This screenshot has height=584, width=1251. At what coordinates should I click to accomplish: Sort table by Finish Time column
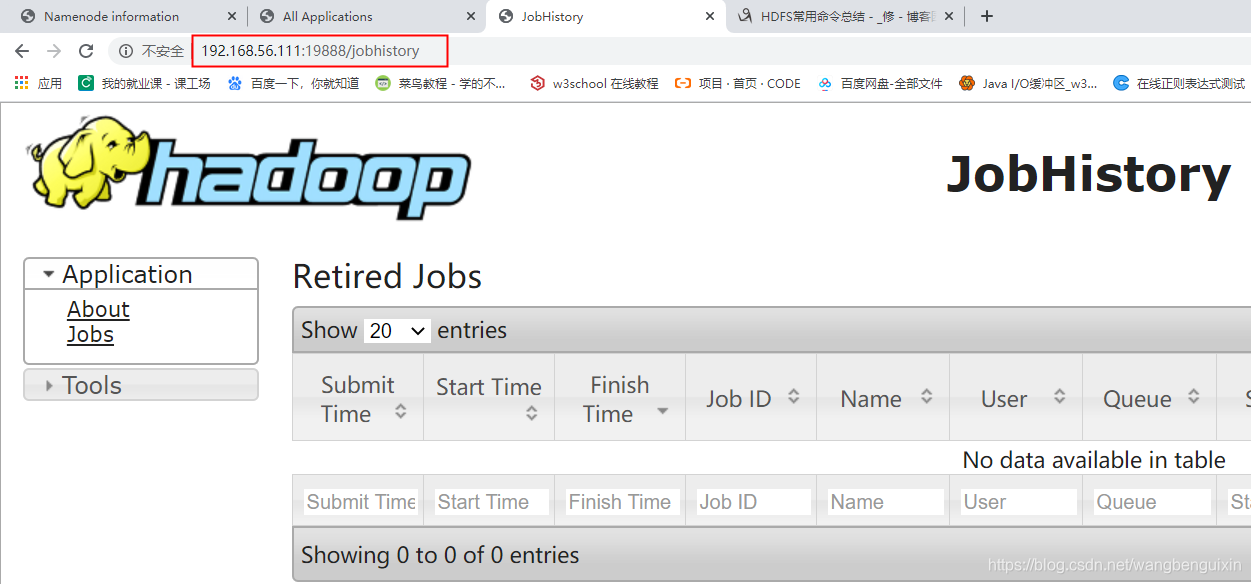620,398
